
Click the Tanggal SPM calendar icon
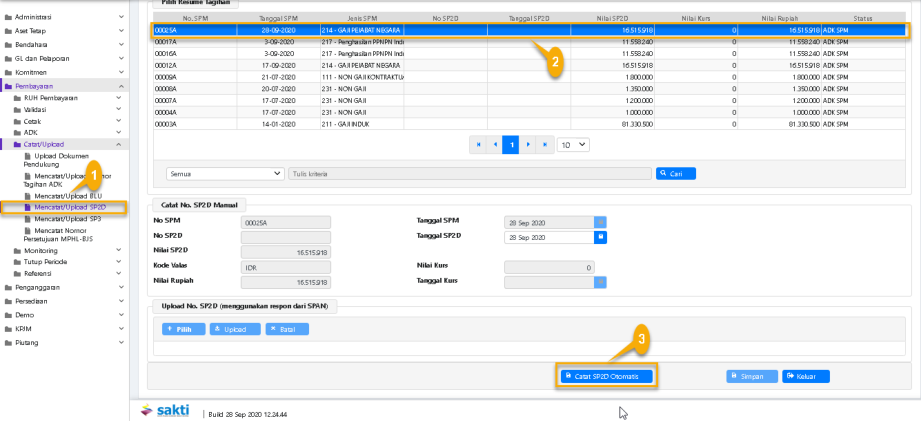[600, 221]
